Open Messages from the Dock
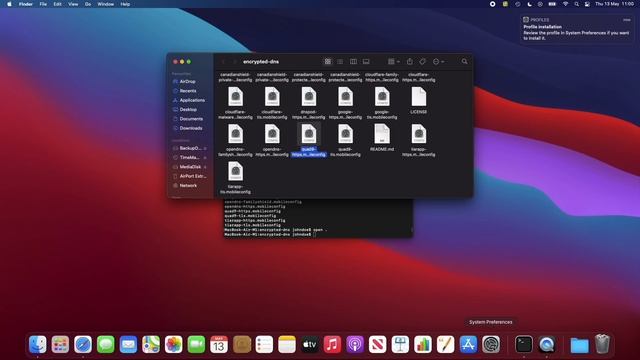Image resolution: width=640 pixels, height=360 pixels. pos(106,344)
